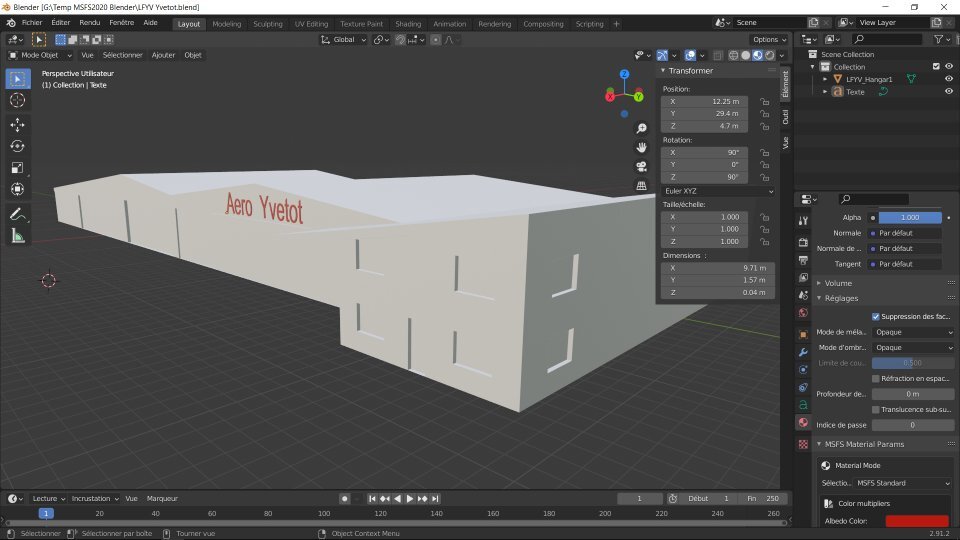Select the Measure tool
960x540 pixels.
coord(17,236)
